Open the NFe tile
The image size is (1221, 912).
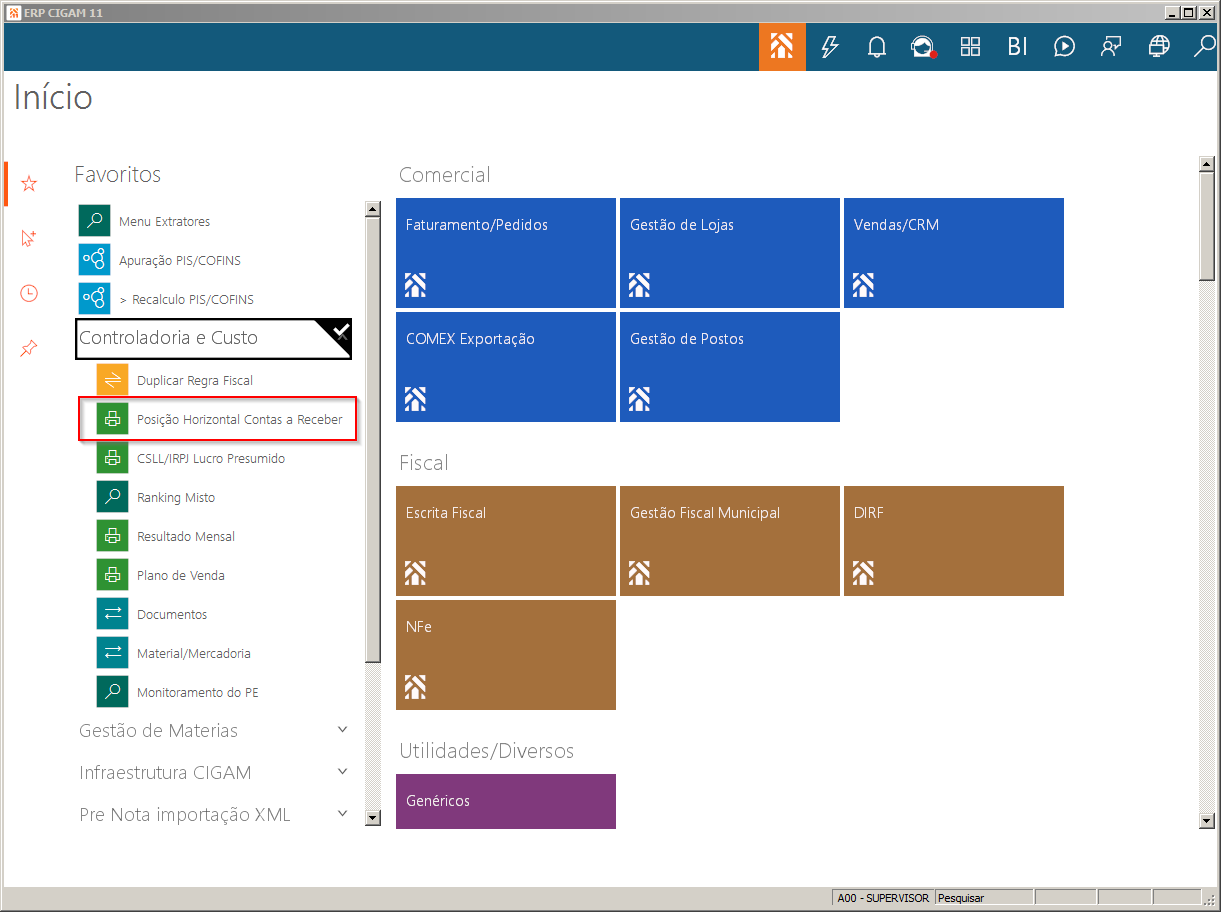tap(506, 655)
